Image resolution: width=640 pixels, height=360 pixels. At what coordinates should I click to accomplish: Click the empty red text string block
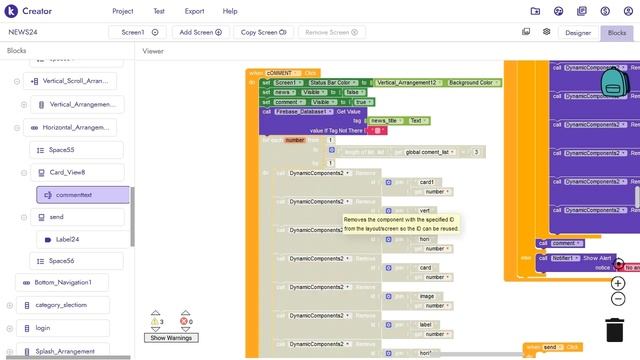point(378,130)
